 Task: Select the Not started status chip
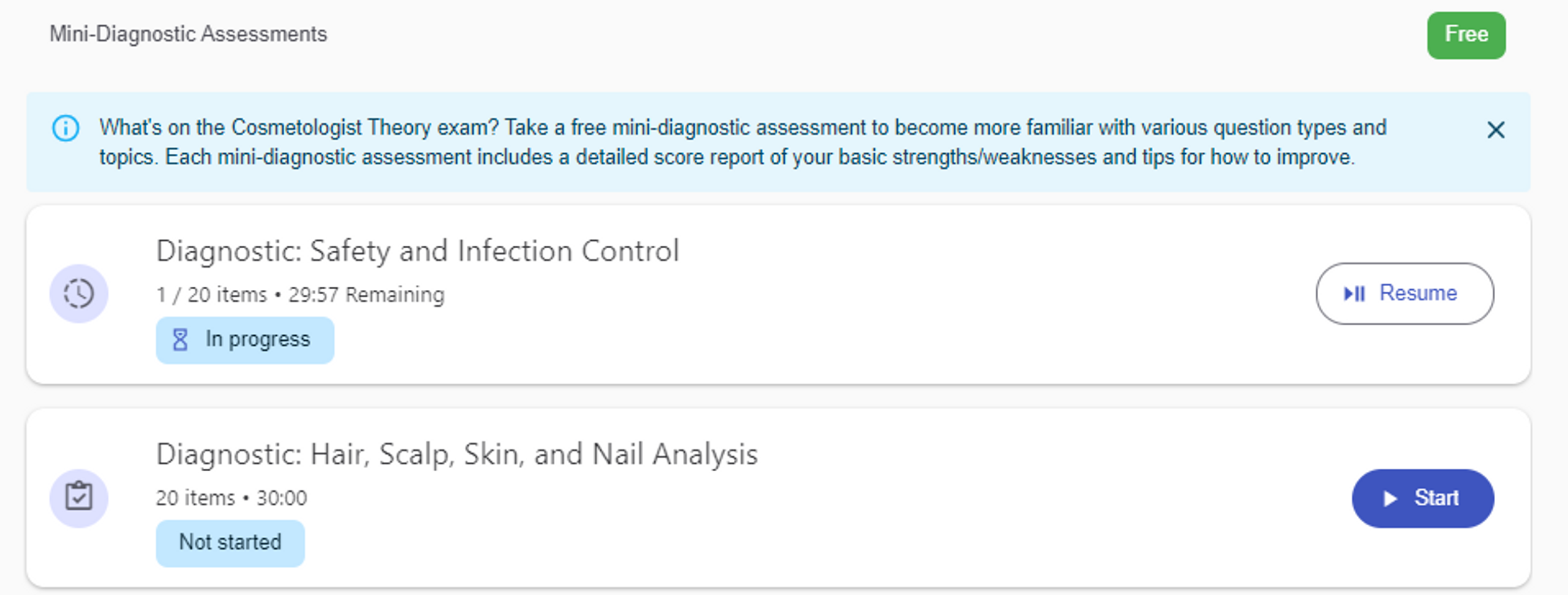tap(230, 543)
